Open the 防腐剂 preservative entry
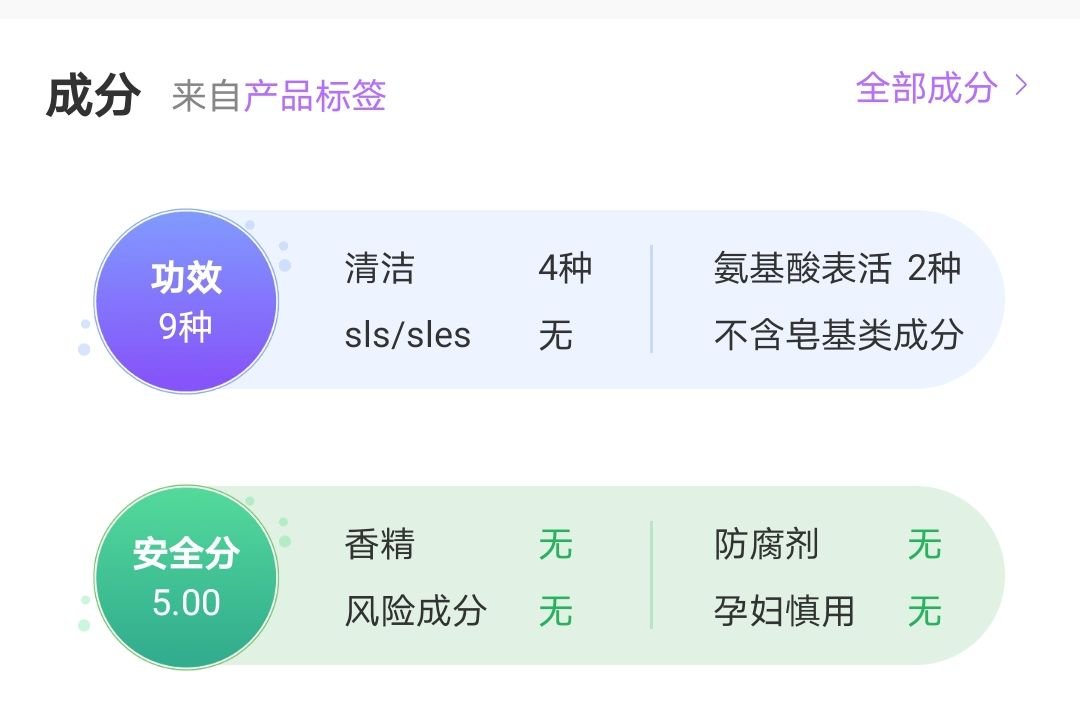1080x709 pixels. click(766, 545)
